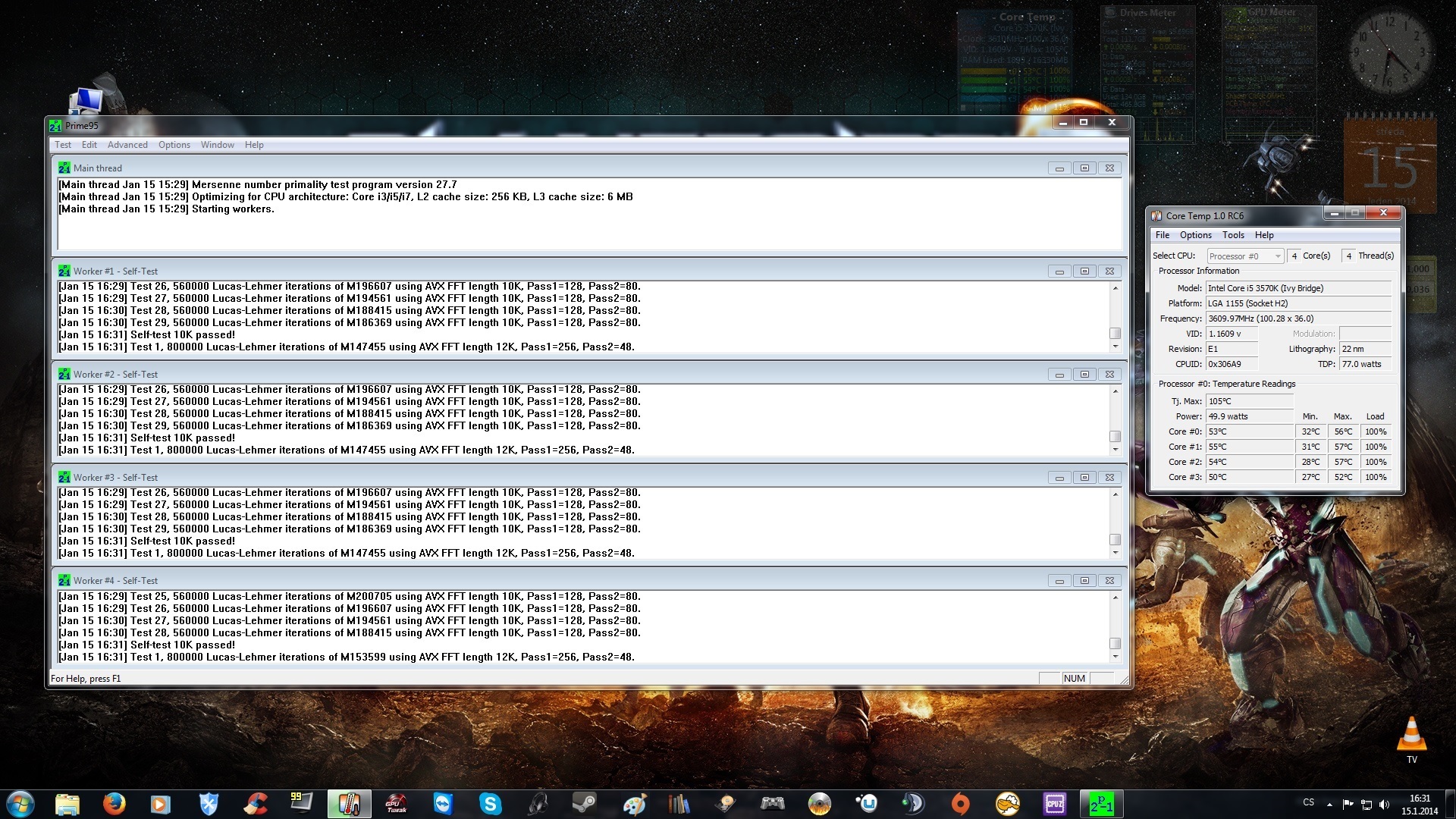Click the TeamViewer taskbar icon
The height and width of the screenshot is (819, 1456).
click(x=443, y=803)
